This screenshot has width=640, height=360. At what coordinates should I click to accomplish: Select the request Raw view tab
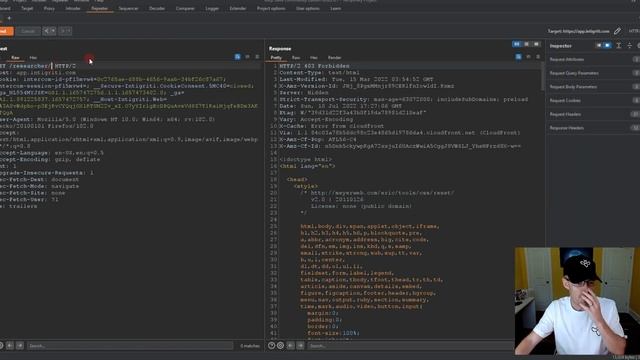(x=15, y=58)
